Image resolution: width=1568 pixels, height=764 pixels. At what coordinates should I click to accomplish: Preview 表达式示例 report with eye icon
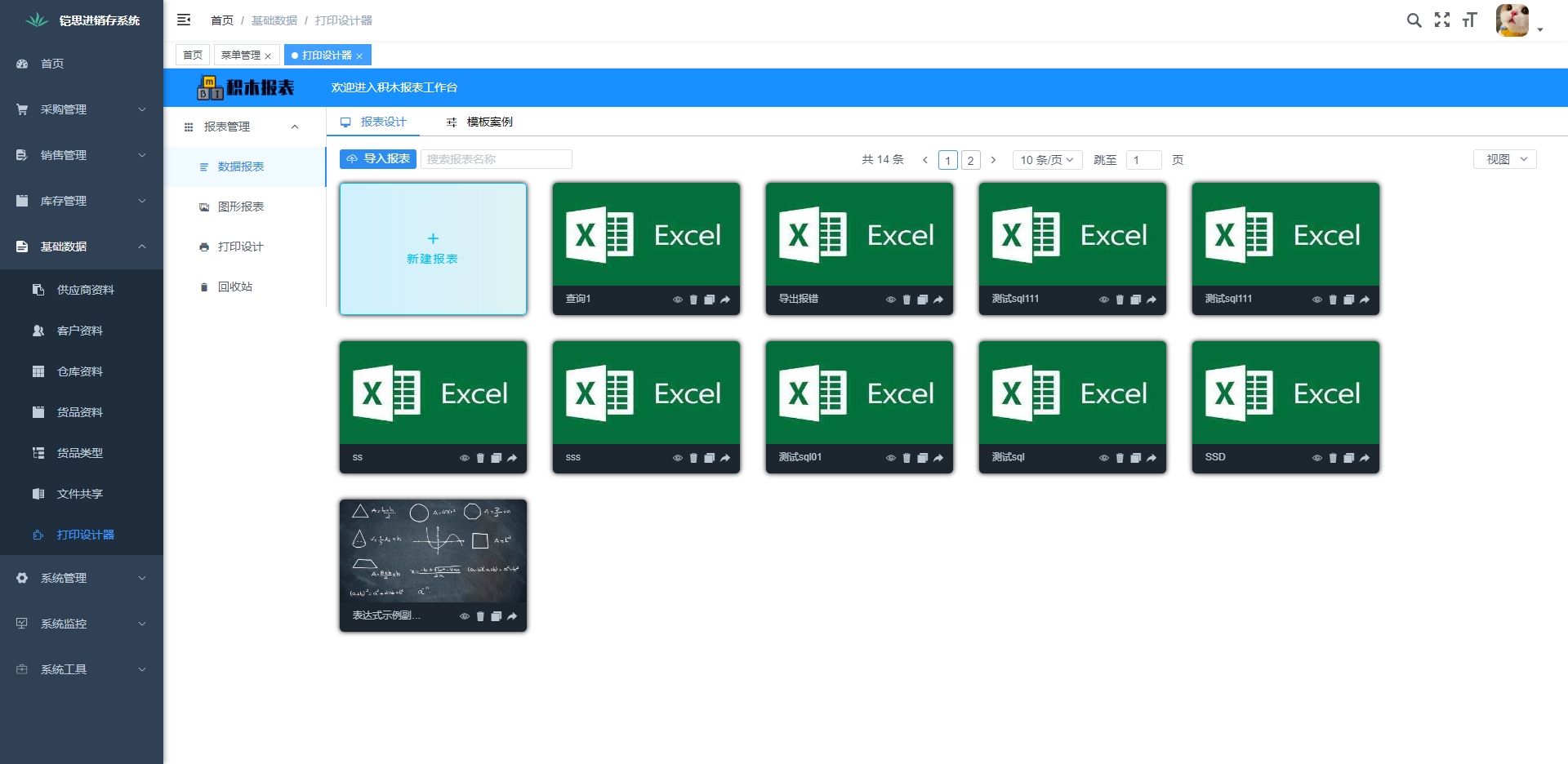click(465, 616)
